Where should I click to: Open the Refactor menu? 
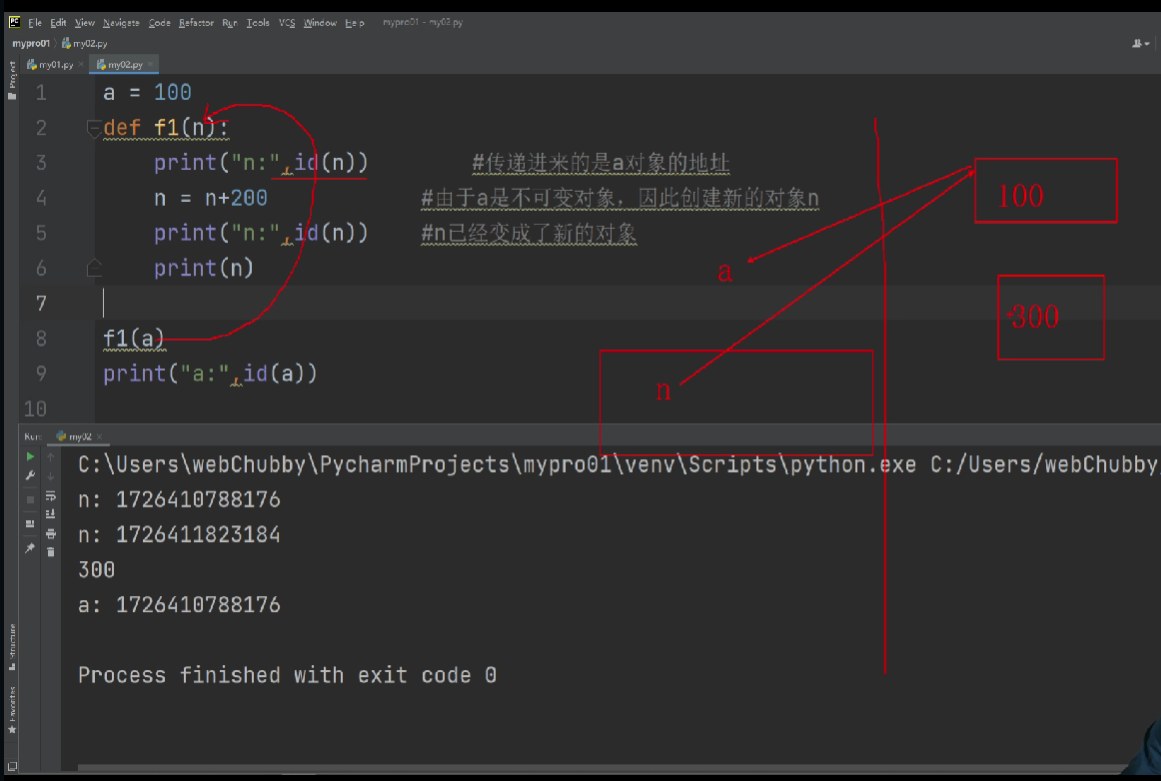pos(196,23)
